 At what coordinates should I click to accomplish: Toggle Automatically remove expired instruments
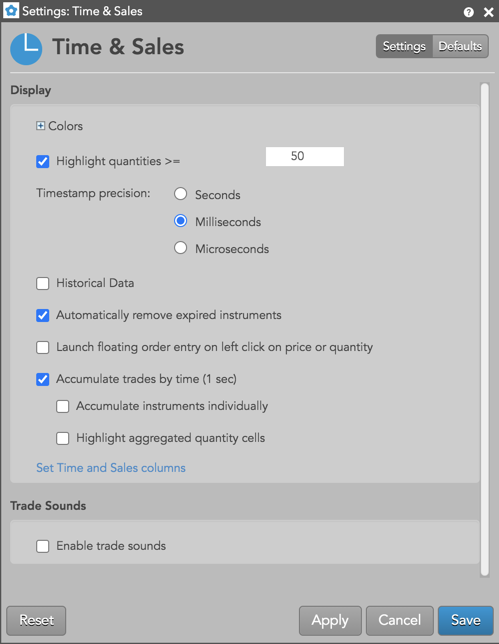43,315
